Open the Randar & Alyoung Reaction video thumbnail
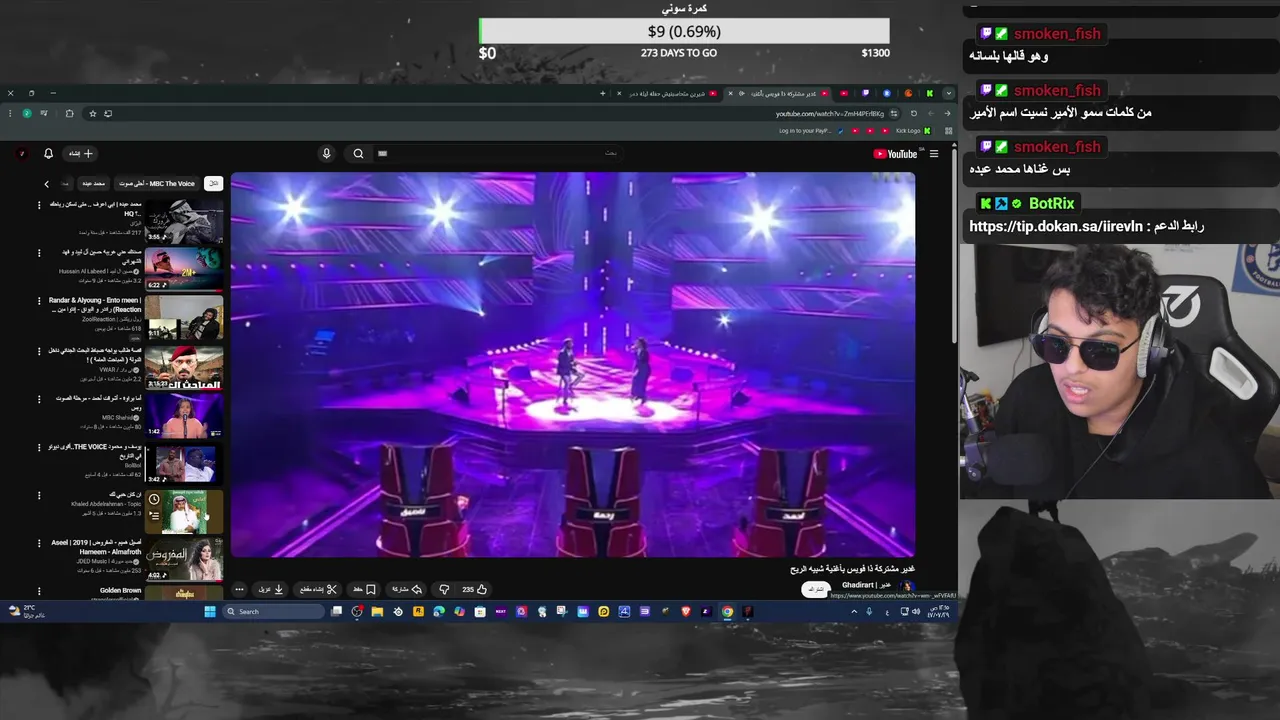Image resolution: width=1280 pixels, height=720 pixels. (x=184, y=317)
